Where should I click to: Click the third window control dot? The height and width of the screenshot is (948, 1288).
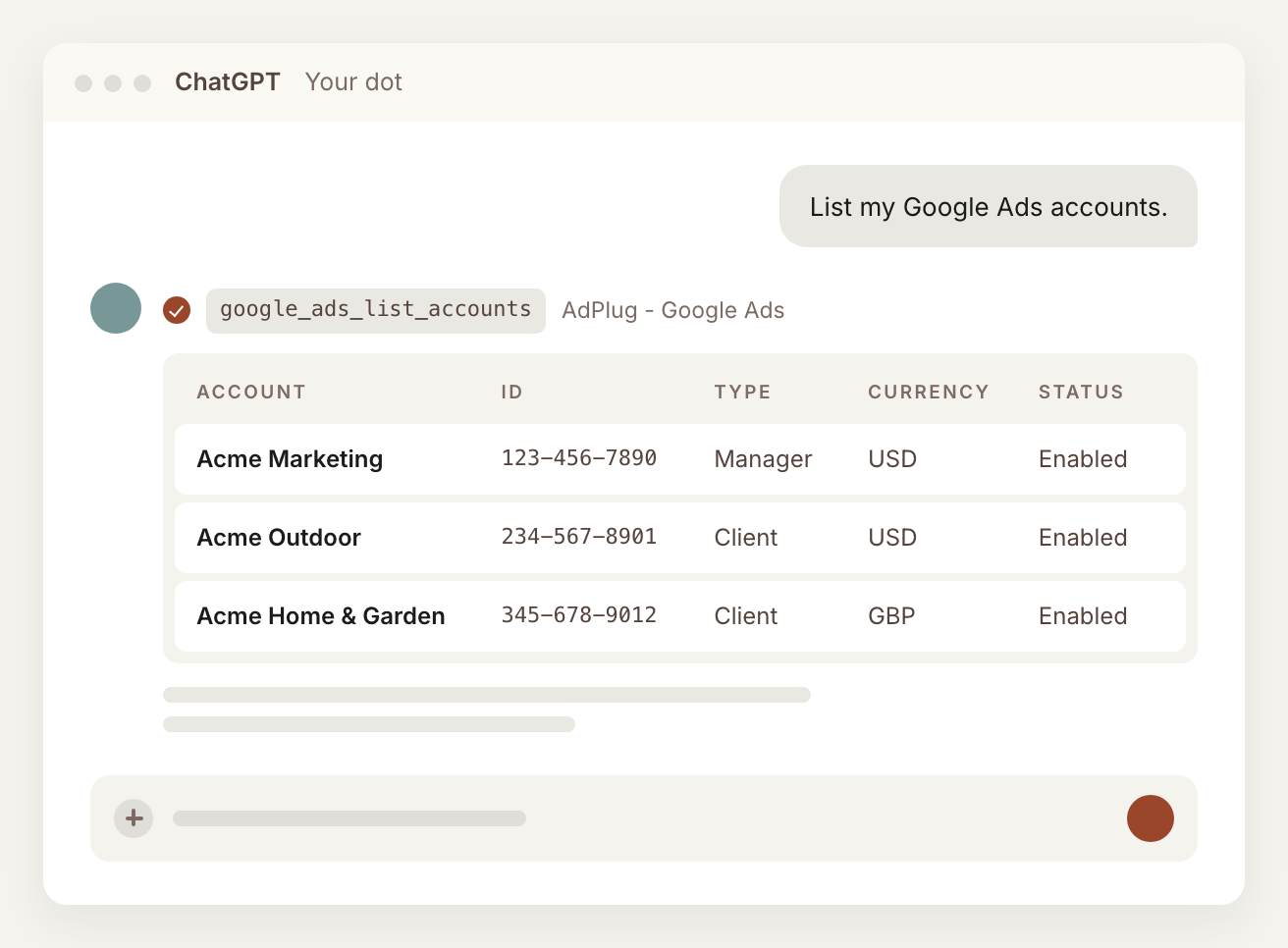[x=142, y=83]
